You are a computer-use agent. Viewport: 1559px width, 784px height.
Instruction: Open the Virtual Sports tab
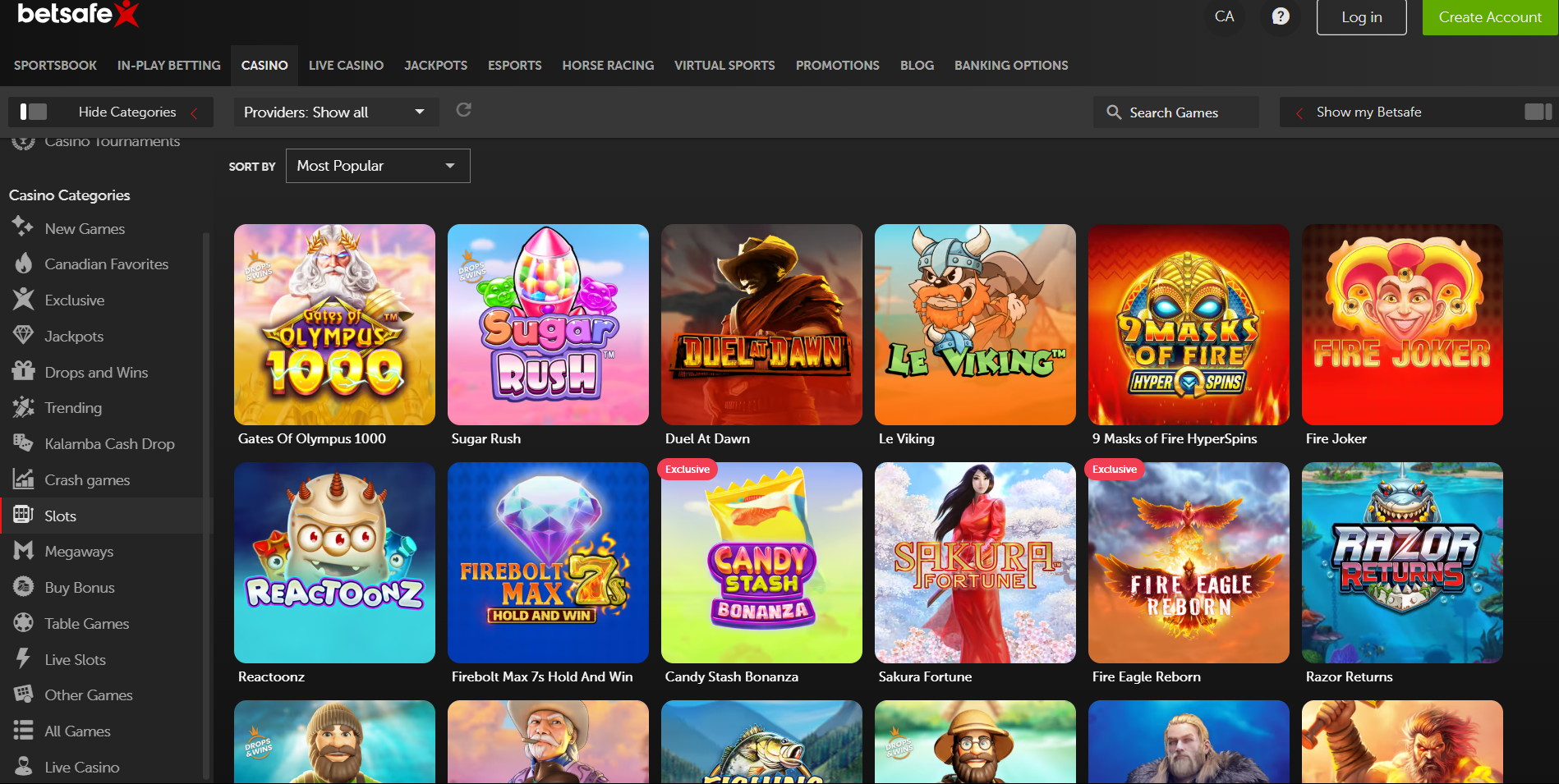tap(724, 66)
